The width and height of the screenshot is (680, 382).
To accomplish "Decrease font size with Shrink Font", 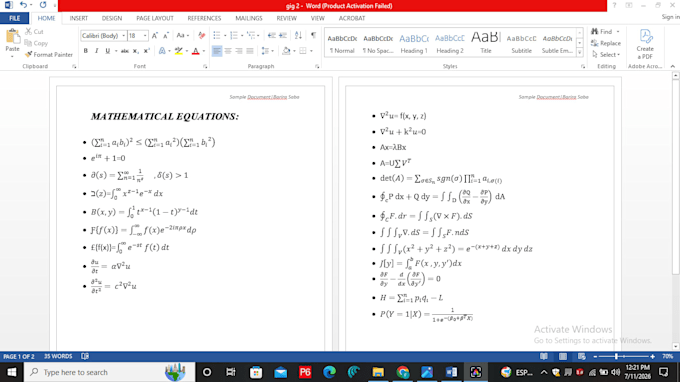I will 166,36.
